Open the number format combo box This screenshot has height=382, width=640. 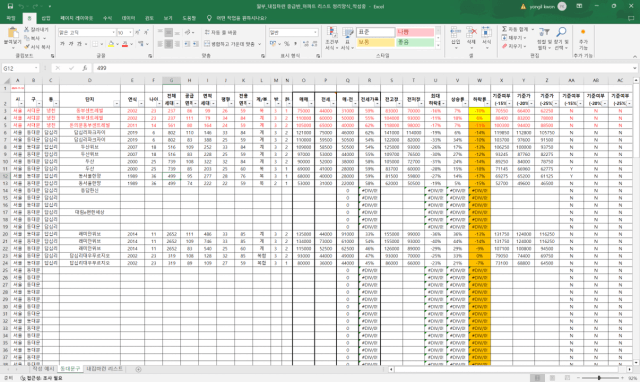(293, 32)
